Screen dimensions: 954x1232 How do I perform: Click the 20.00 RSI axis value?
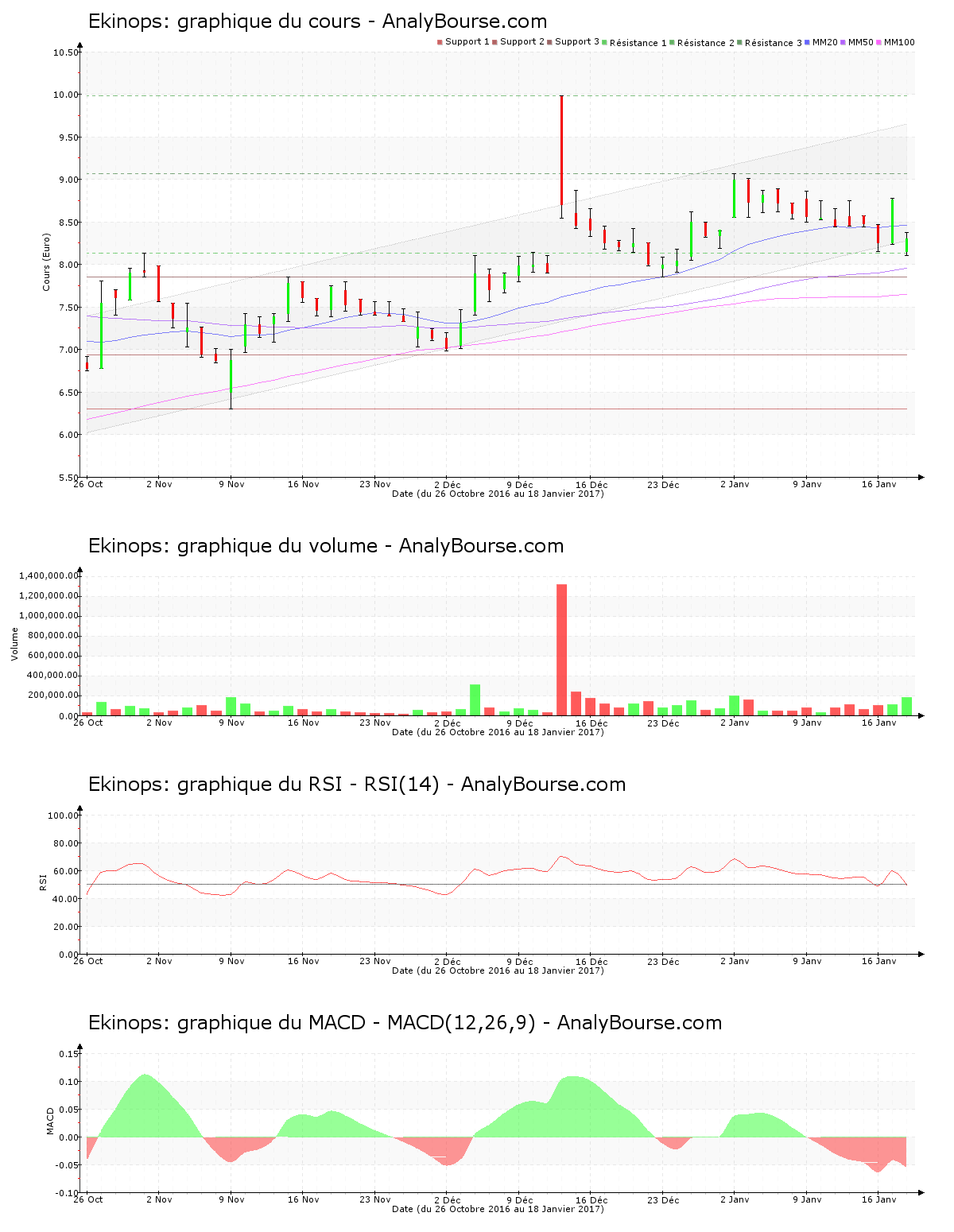click(x=66, y=927)
